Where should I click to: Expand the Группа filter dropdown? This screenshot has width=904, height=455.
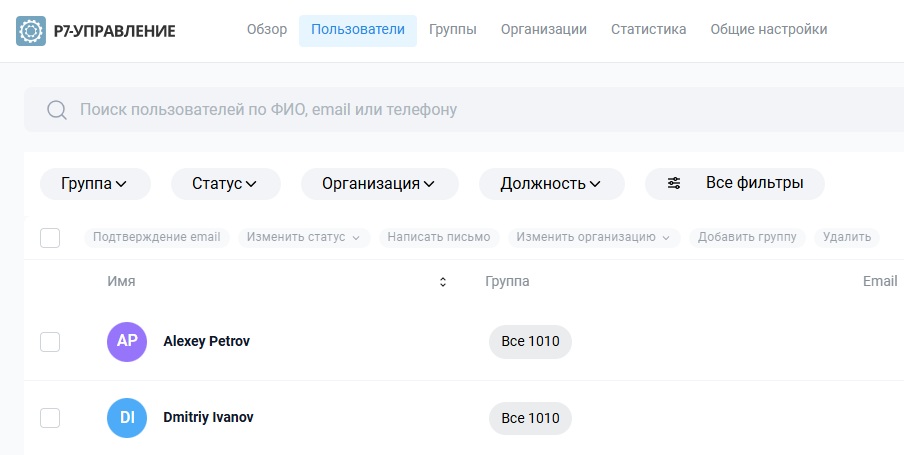click(95, 184)
